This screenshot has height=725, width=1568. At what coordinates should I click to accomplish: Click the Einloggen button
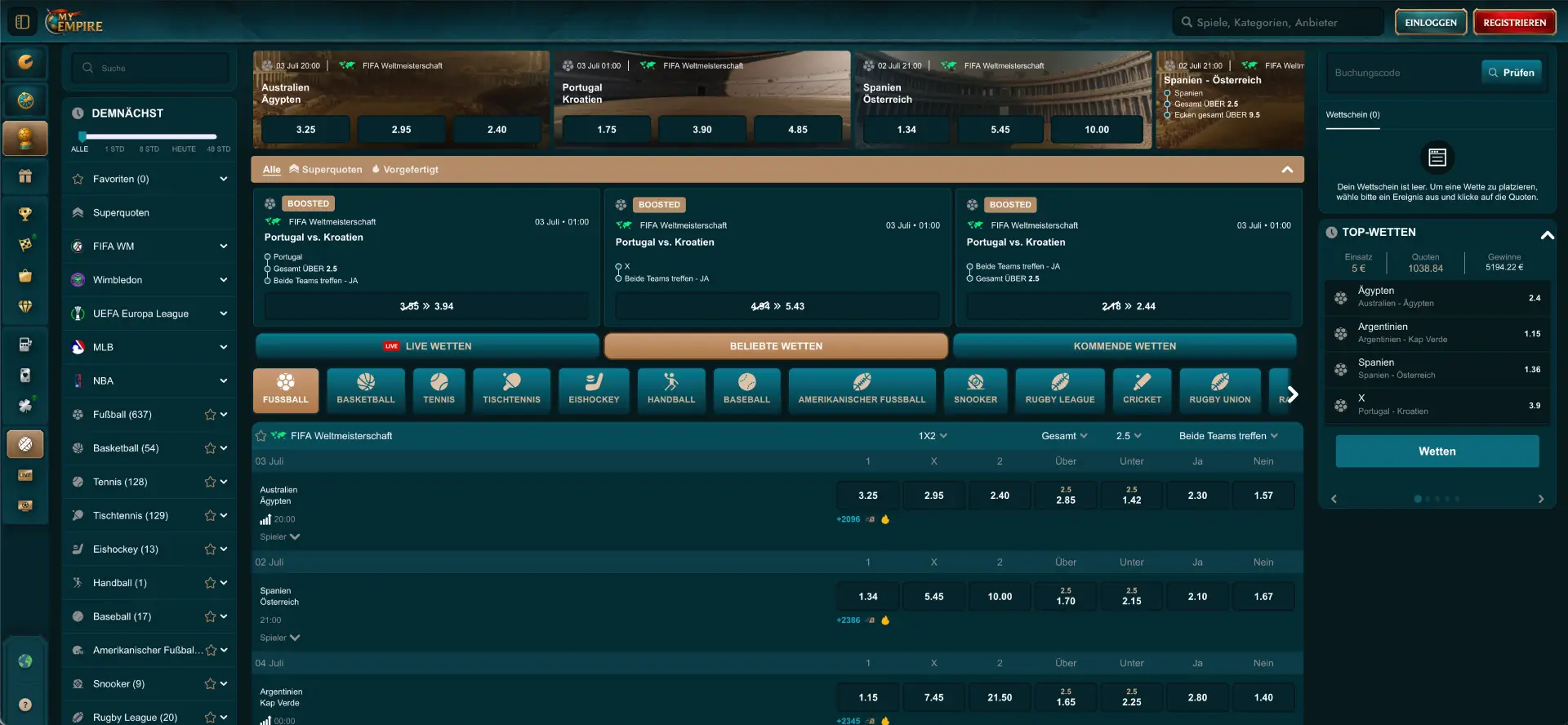[x=1431, y=22]
